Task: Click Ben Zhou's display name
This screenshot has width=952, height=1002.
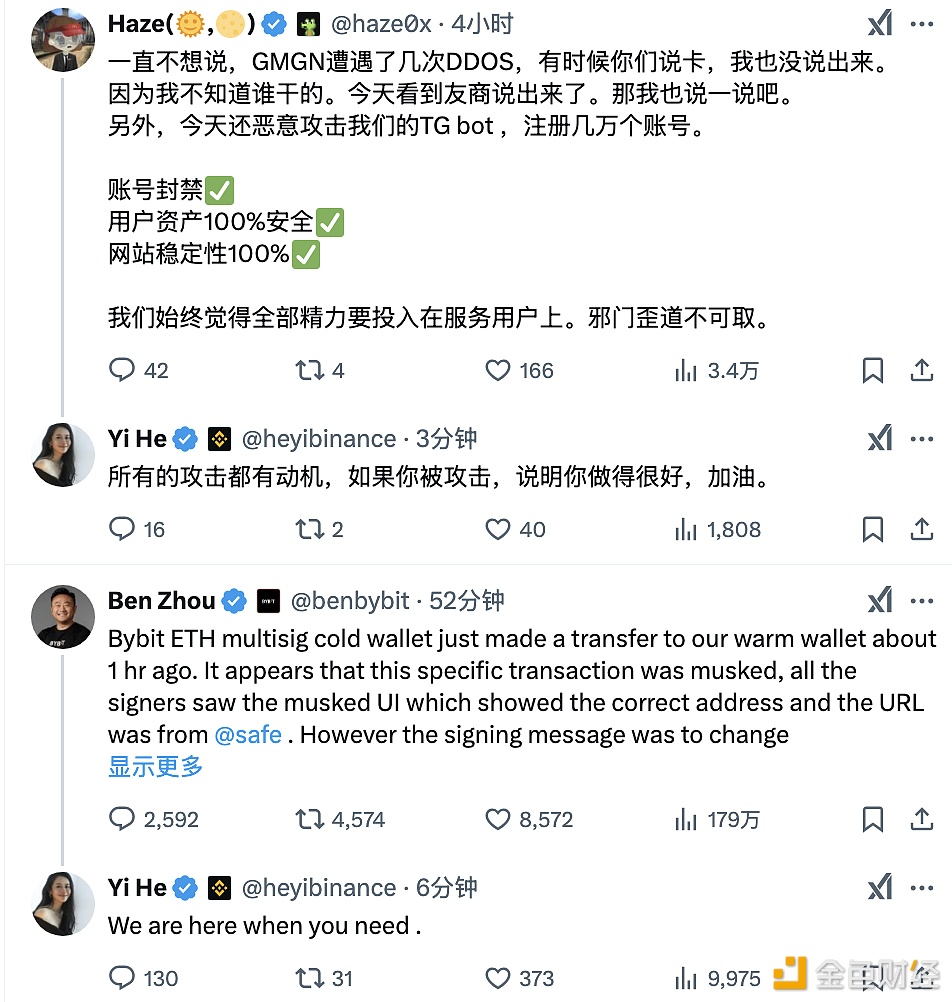Action: click(x=161, y=600)
